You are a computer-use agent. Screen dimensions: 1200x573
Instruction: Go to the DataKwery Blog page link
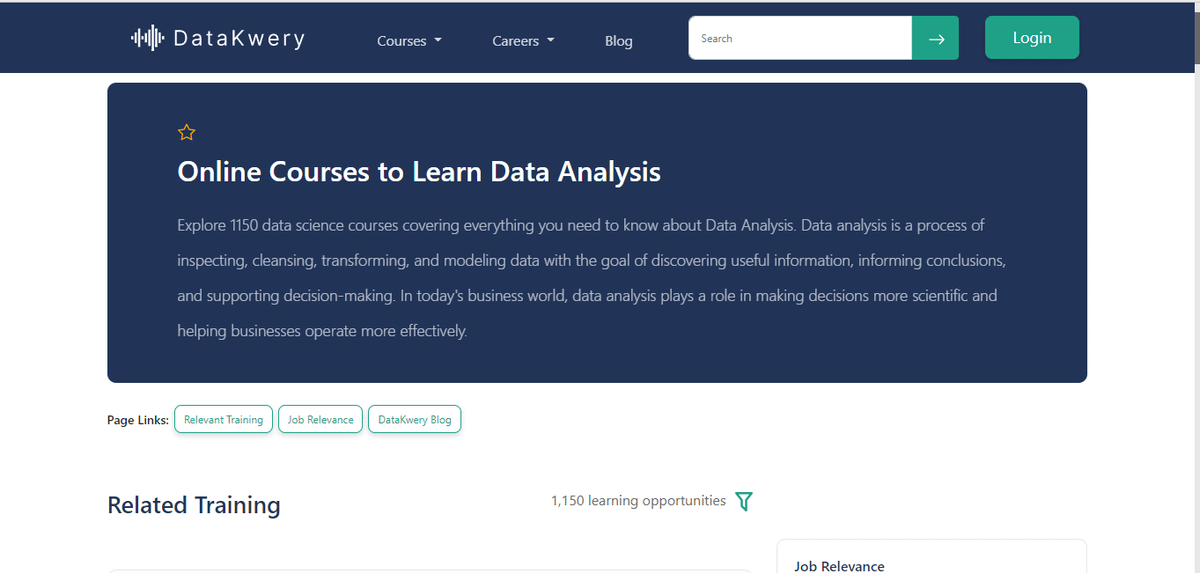[x=414, y=420]
